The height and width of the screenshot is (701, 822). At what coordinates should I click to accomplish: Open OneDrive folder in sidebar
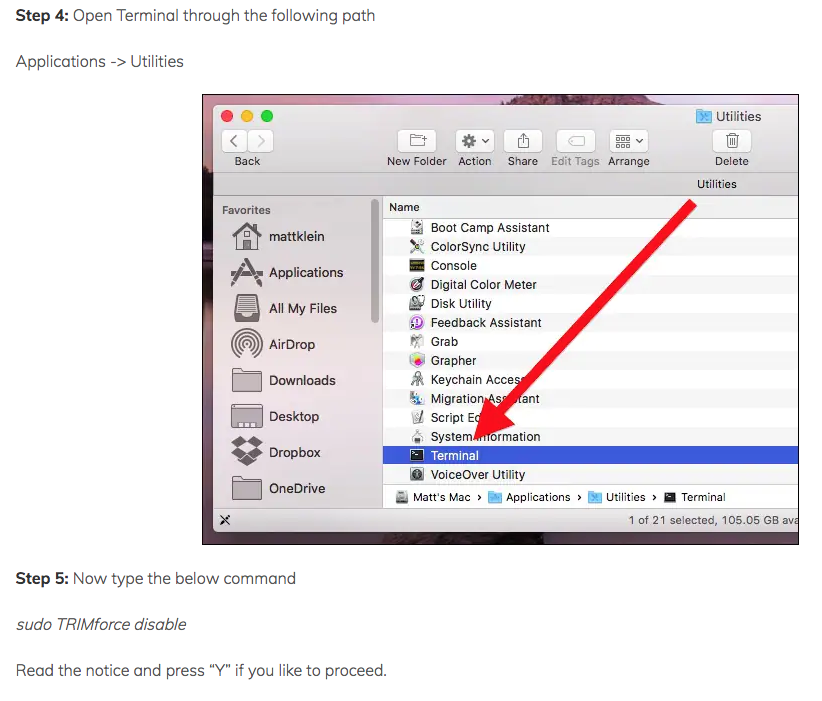(x=278, y=488)
